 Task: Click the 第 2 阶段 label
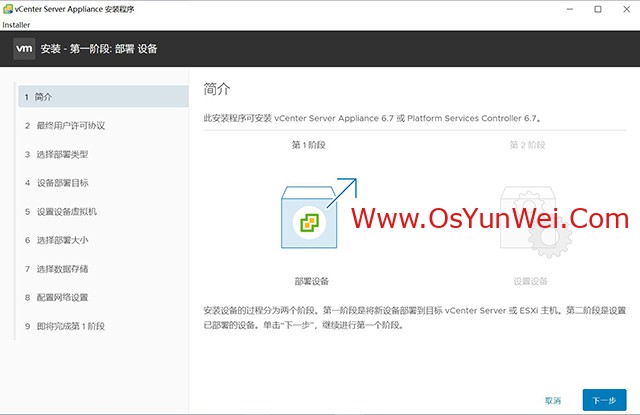pos(527,145)
